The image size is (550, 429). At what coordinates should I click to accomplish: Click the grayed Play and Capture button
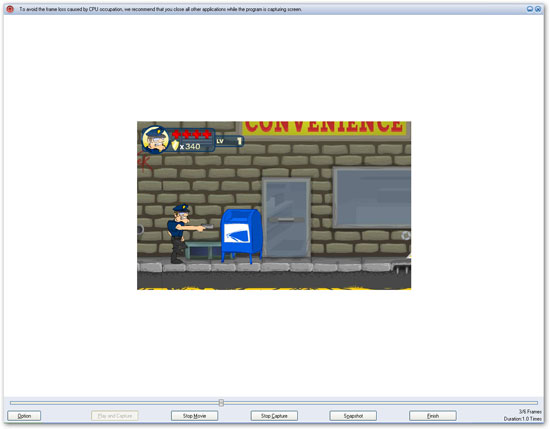(x=115, y=416)
